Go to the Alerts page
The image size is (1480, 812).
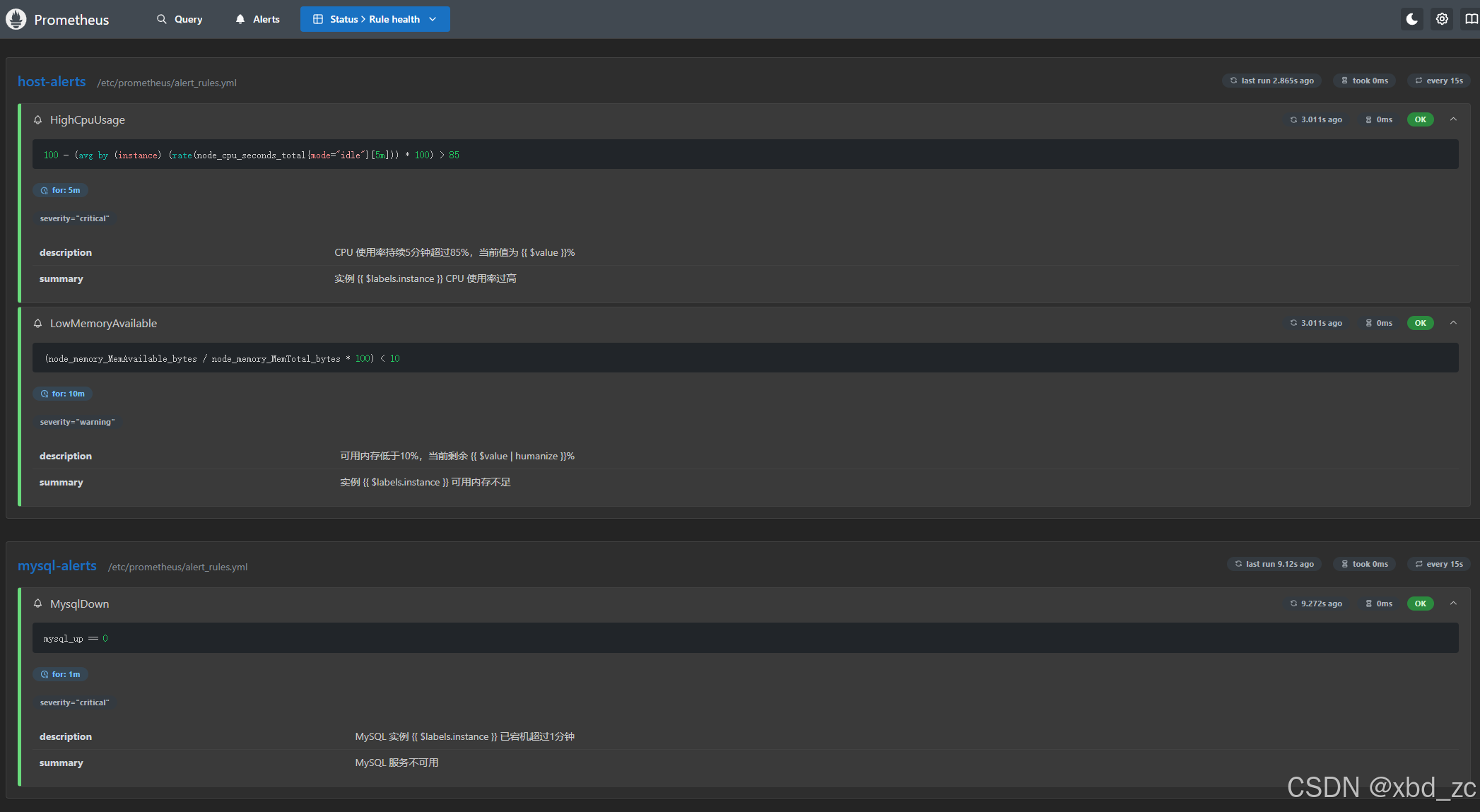click(x=266, y=19)
